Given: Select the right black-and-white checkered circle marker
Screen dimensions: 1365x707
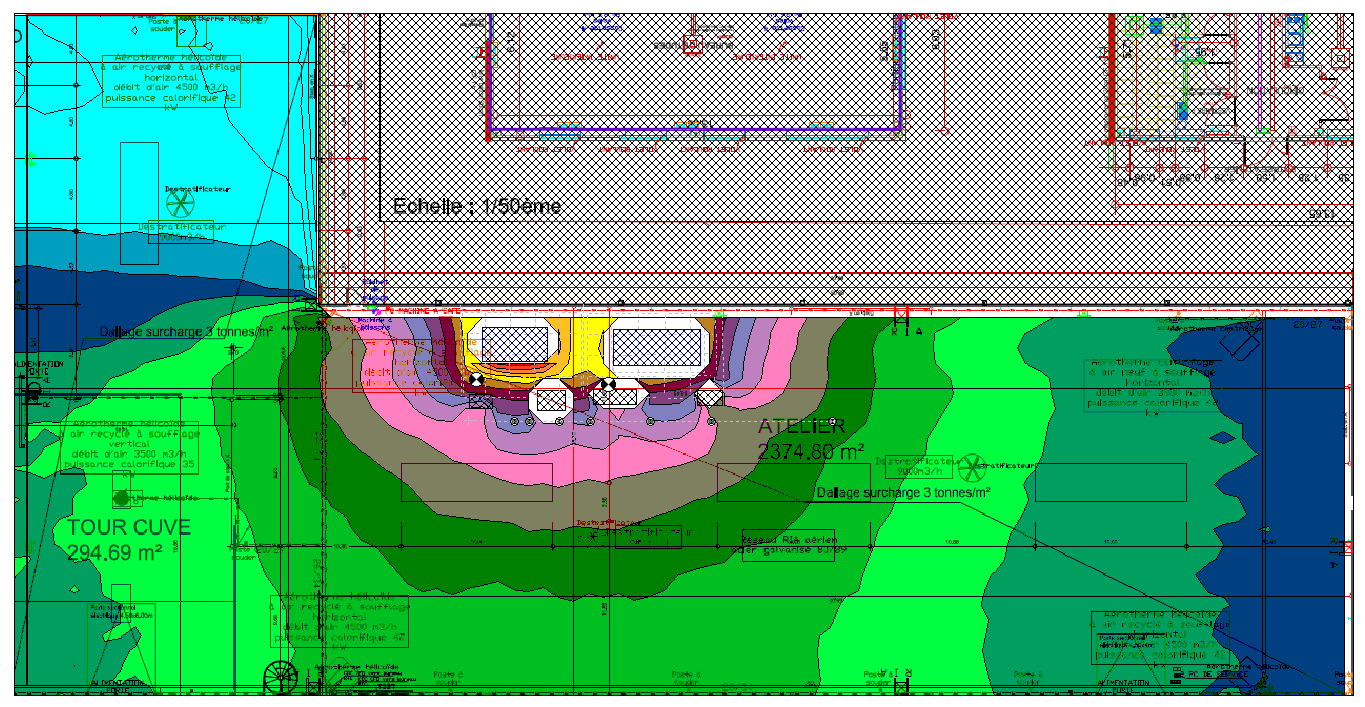Looking at the screenshot, I should point(607,384).
